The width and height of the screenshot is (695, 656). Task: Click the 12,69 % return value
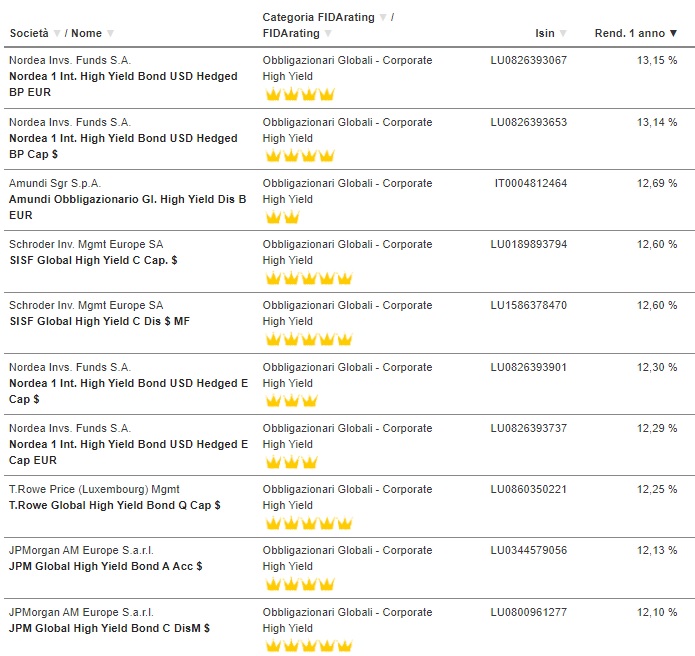[x=657, y=183]
